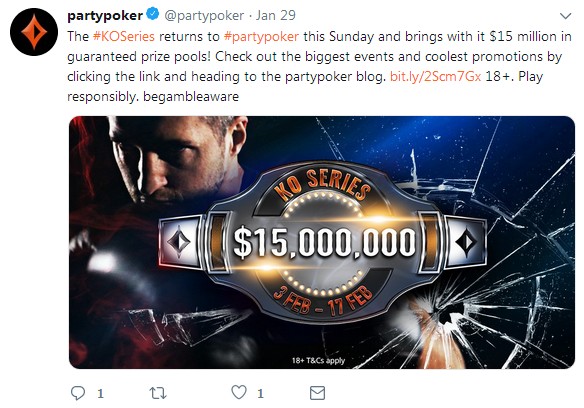Click the partypoker display name
584x408 pixels.
click(x=105, y=16)
